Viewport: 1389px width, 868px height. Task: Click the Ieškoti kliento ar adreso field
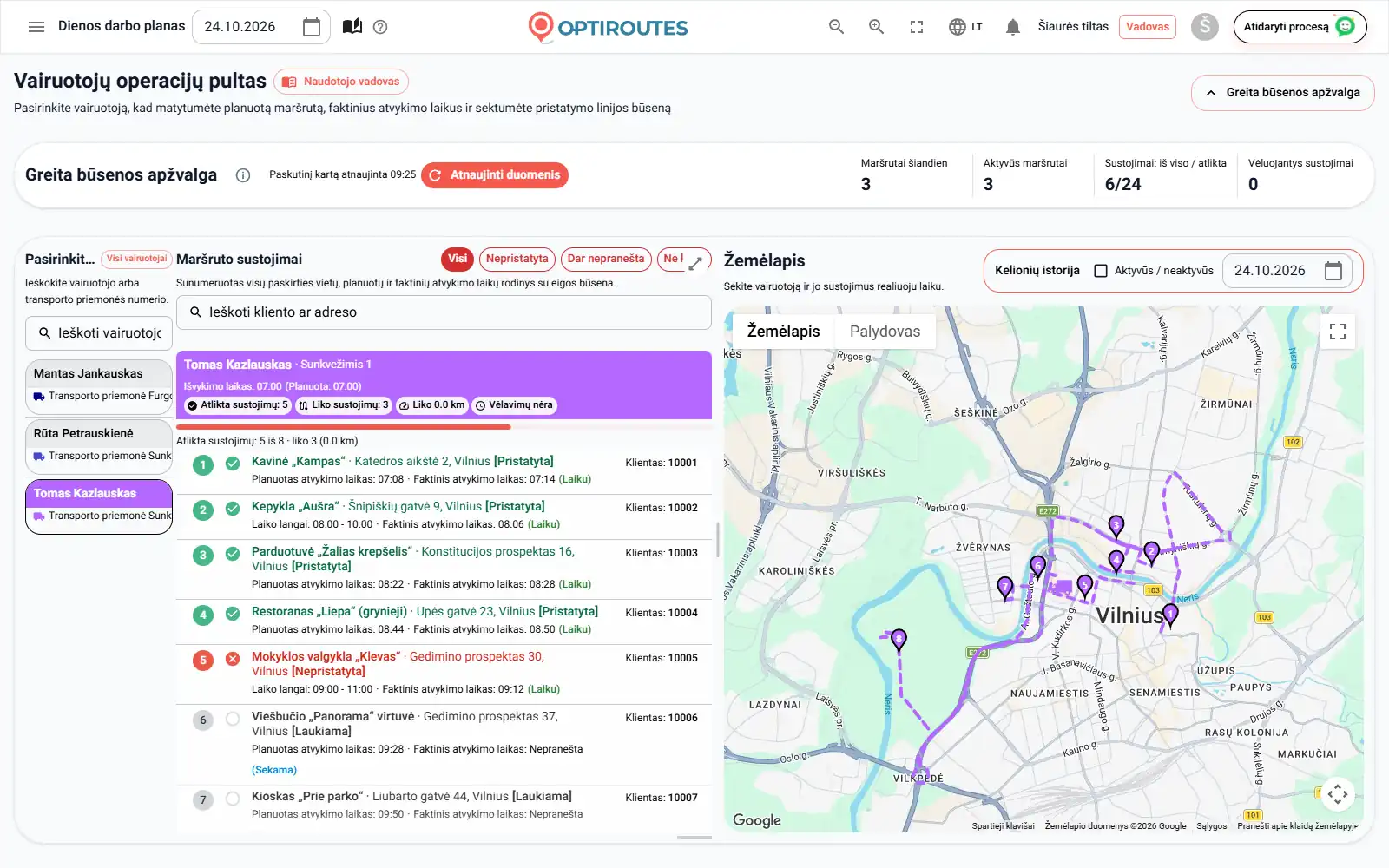tap(444, 312)
